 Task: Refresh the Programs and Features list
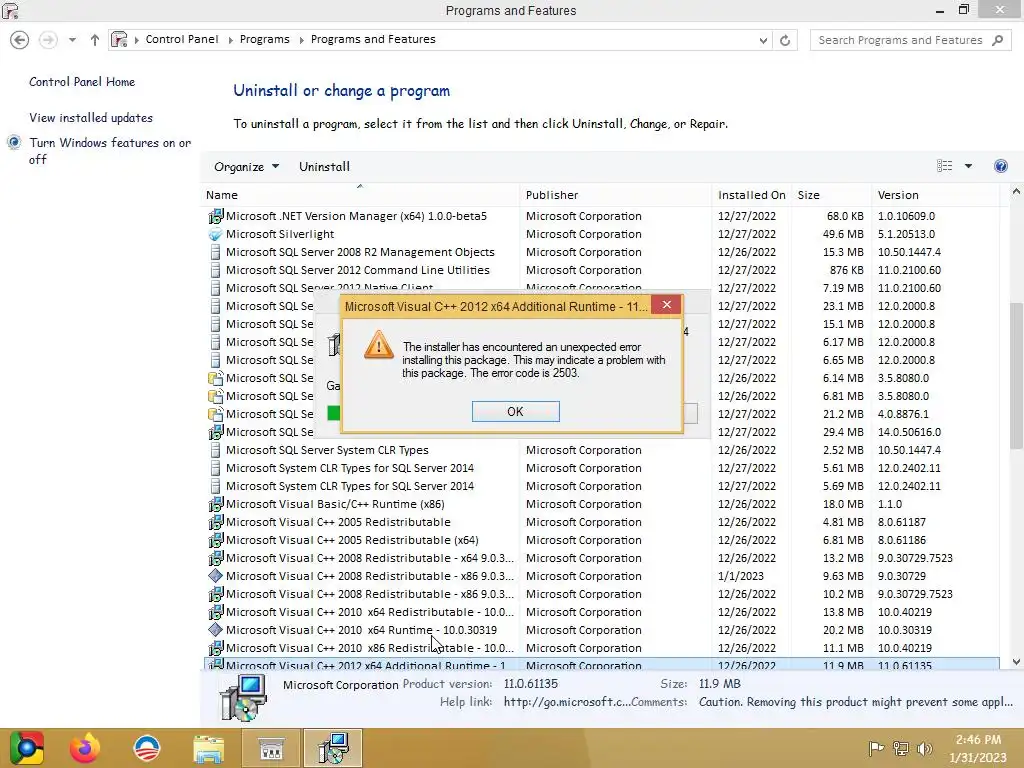[785, 40]
